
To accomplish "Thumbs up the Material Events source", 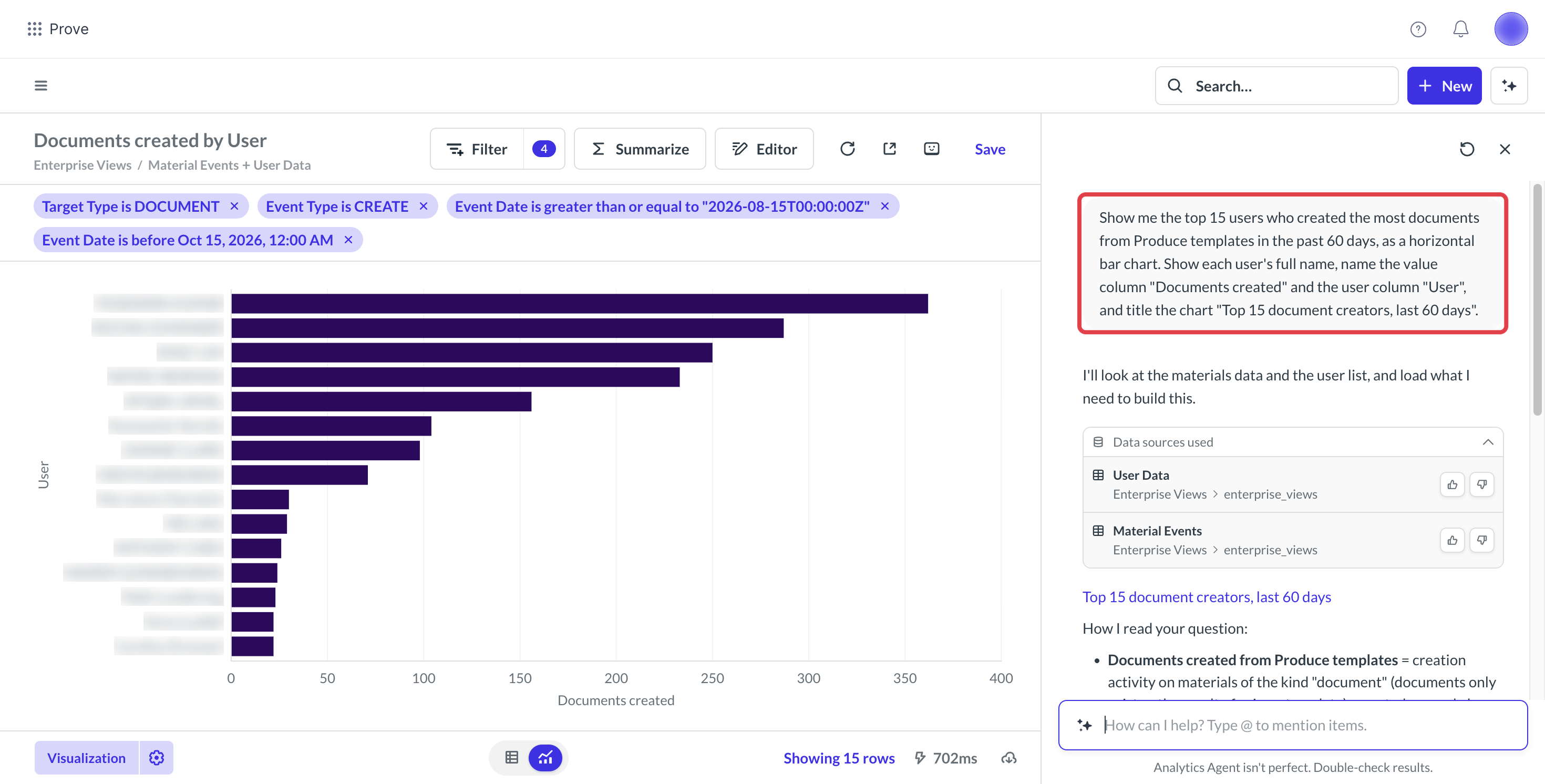I will [x=1451, y=540].
